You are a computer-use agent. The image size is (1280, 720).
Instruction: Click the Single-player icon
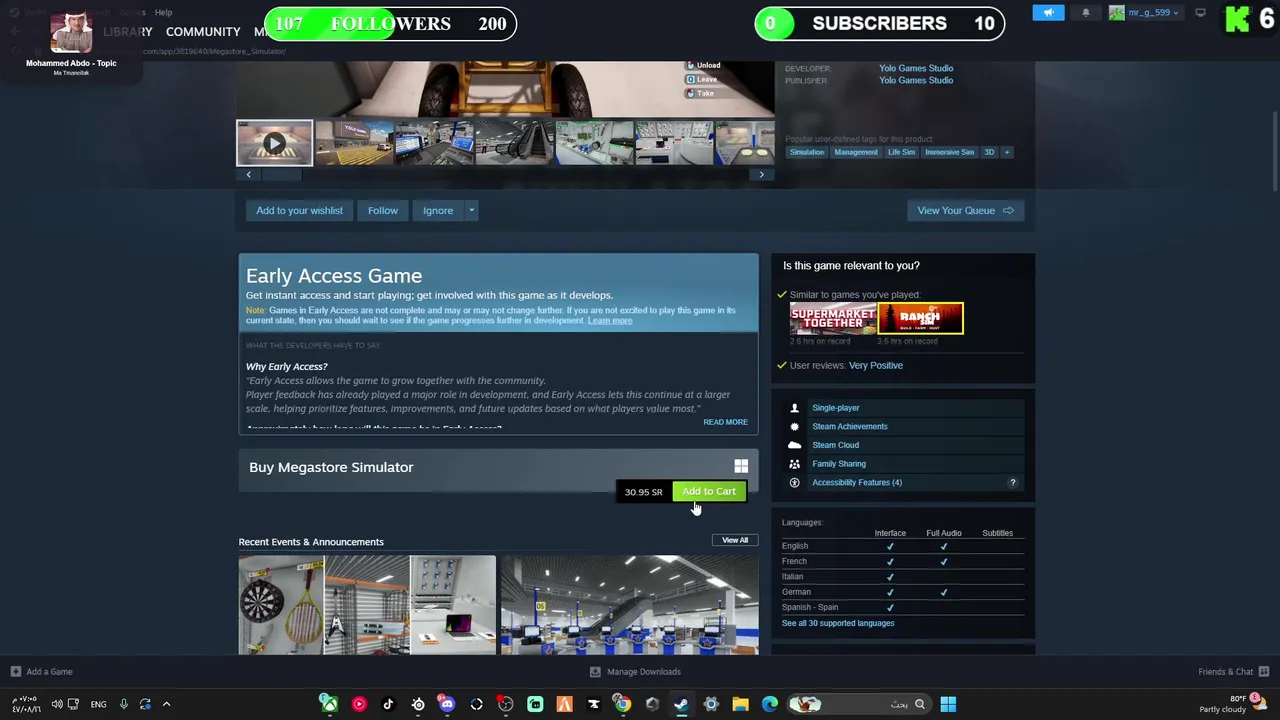pyautogui.click(x=795, y=408)
